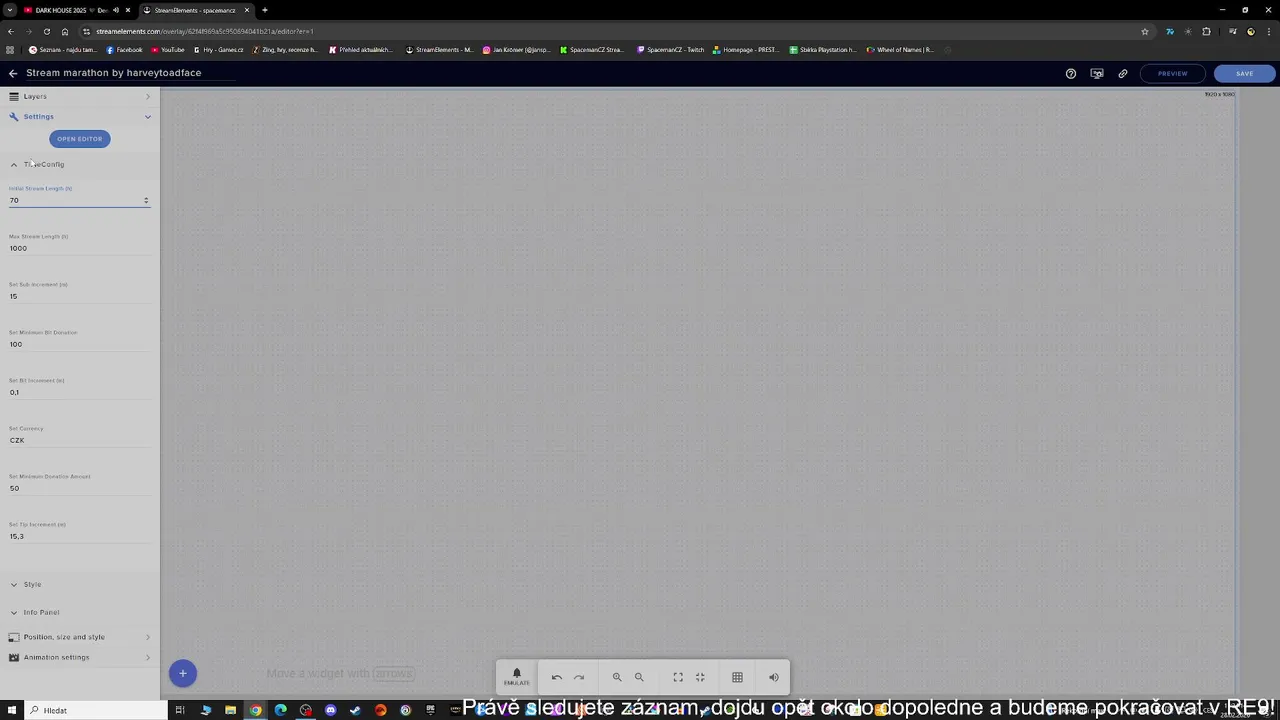The height and width of the screenshot is (720, 1280).
Task: Open the browser tab search dropdown
Action: (9, 10)
